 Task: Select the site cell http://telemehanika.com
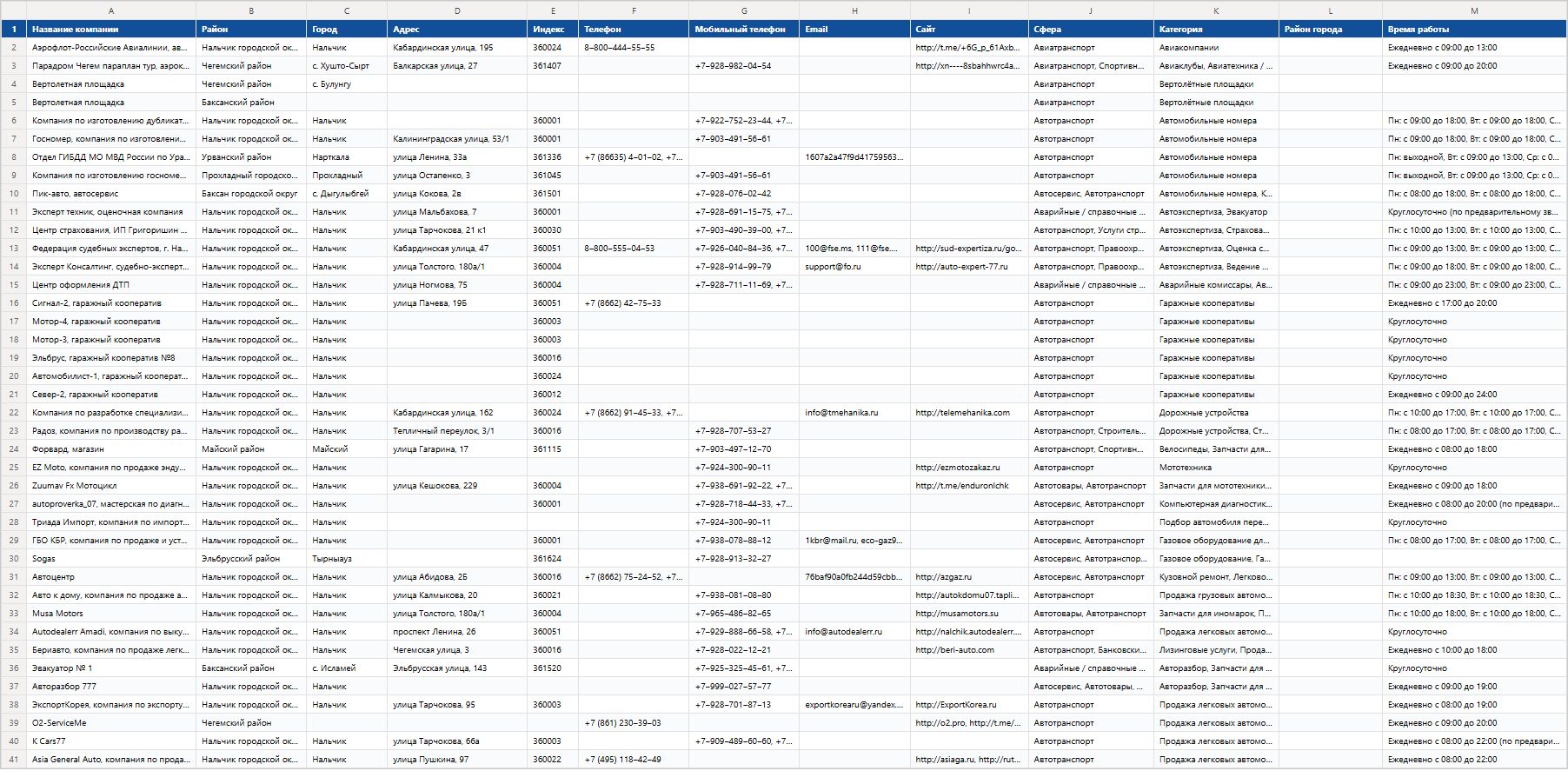pos(969,413)
